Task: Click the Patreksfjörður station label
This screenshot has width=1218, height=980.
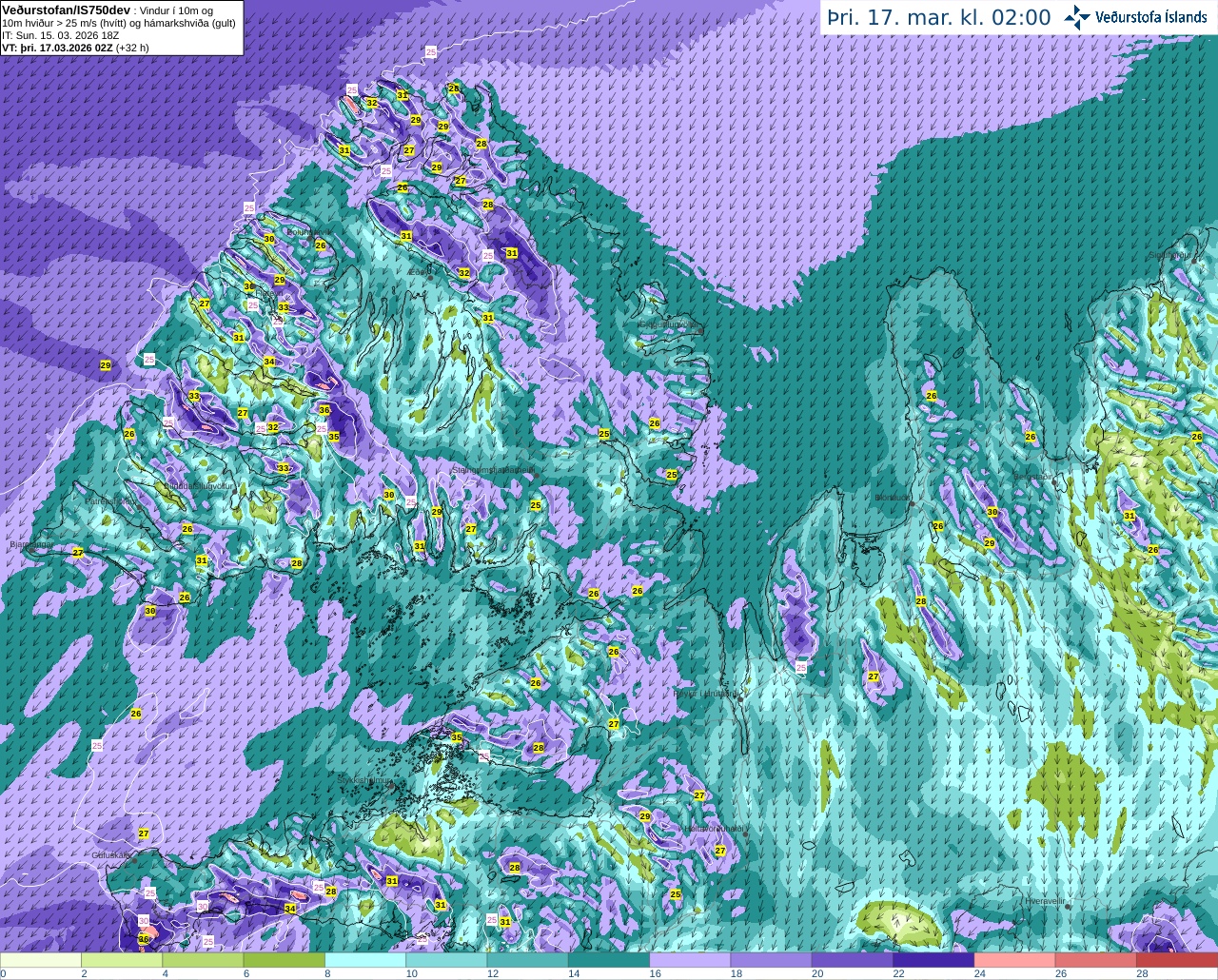Action: [111, 500]
